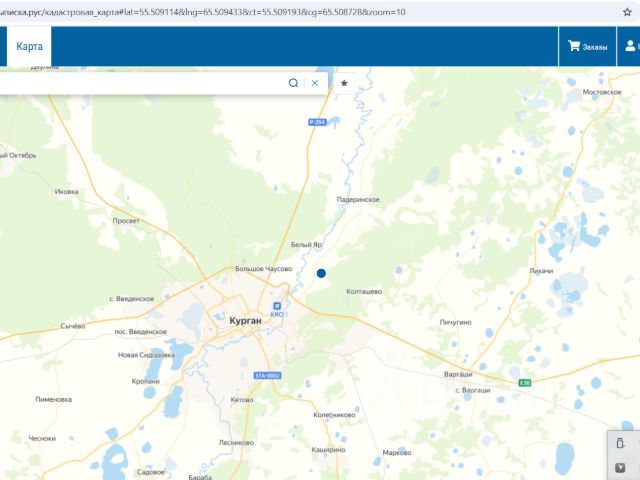Click the Кетово label
This screenshot has width=640, height=480.
tap(242, 400)
